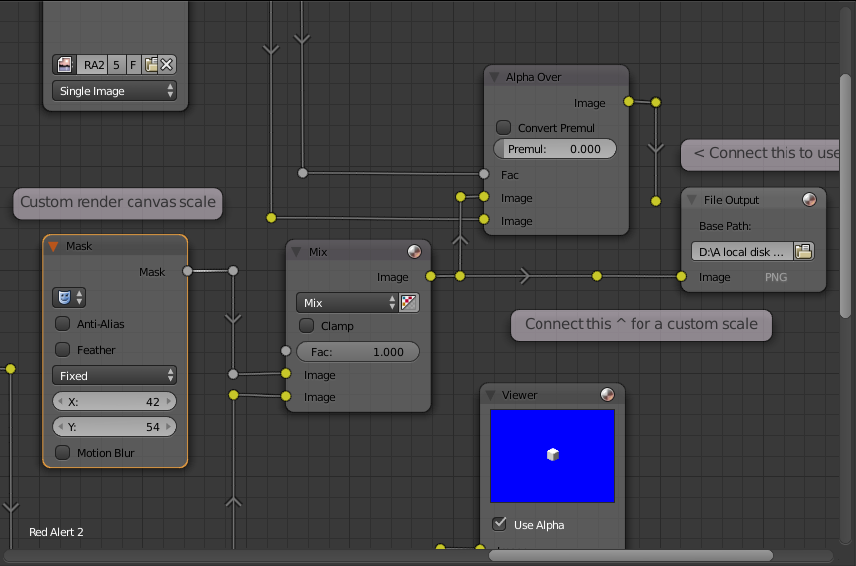Check Convert Premul in Alpha Over
Viewport: 856px width, 566px height.
pos(504,128)
